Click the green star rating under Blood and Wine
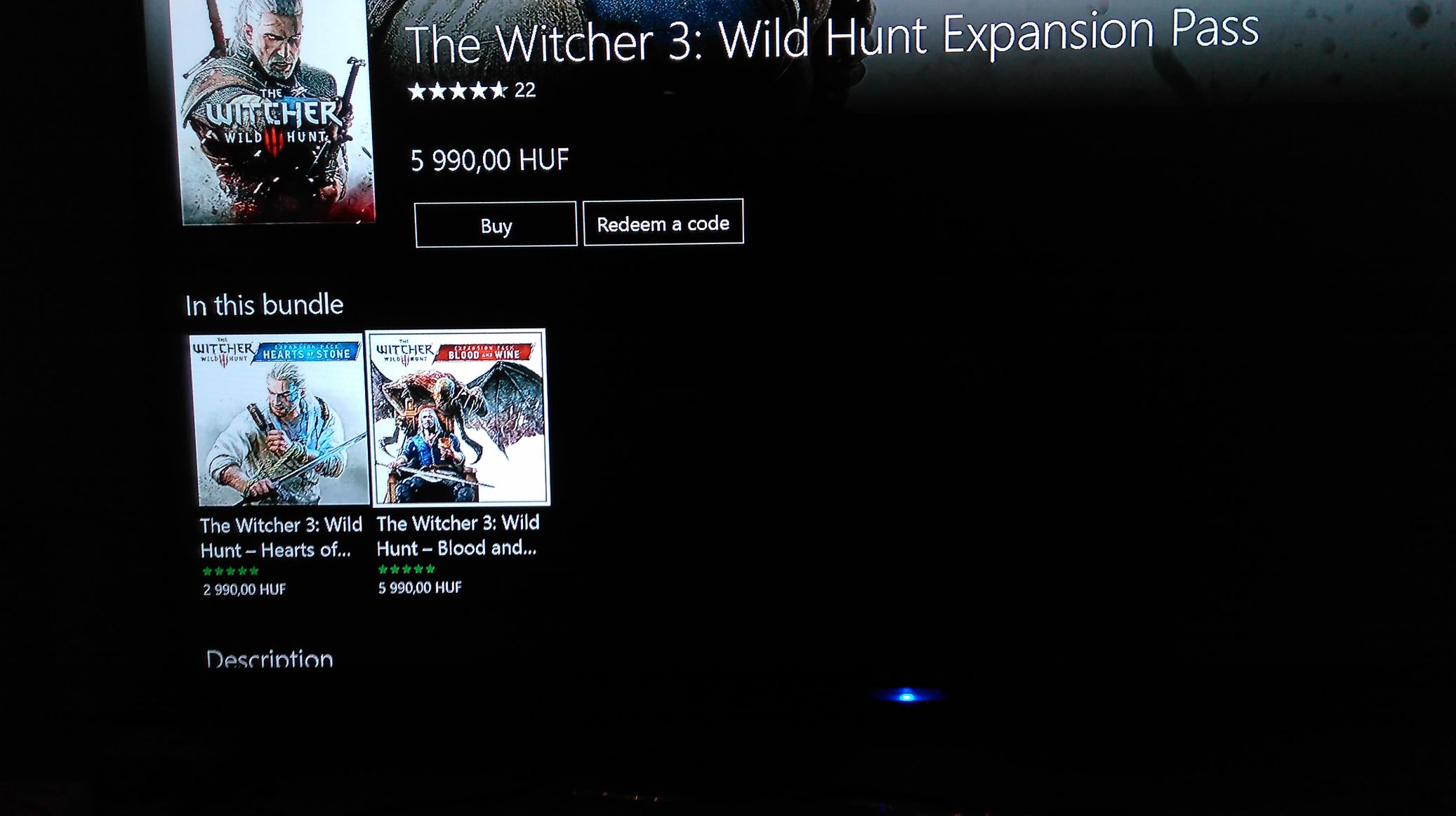Screen dimensions: 1456x816 [x=406, y=569]
